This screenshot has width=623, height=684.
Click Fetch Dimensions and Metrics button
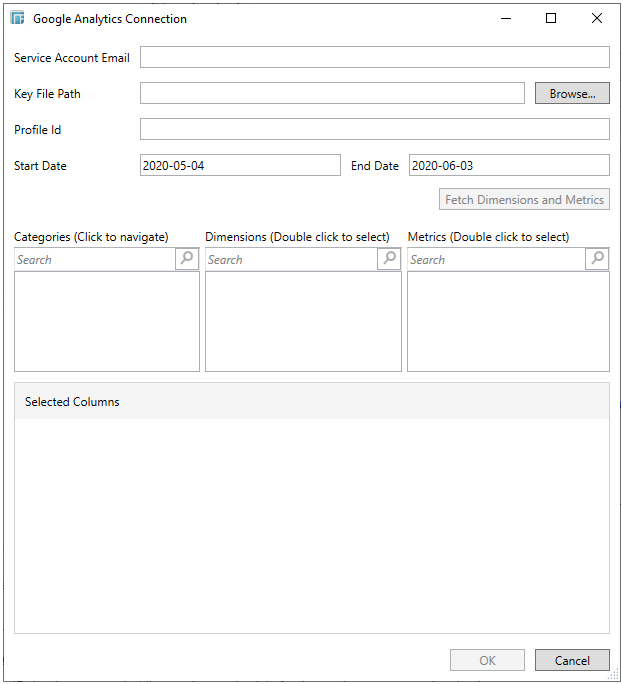click(524, 200)
